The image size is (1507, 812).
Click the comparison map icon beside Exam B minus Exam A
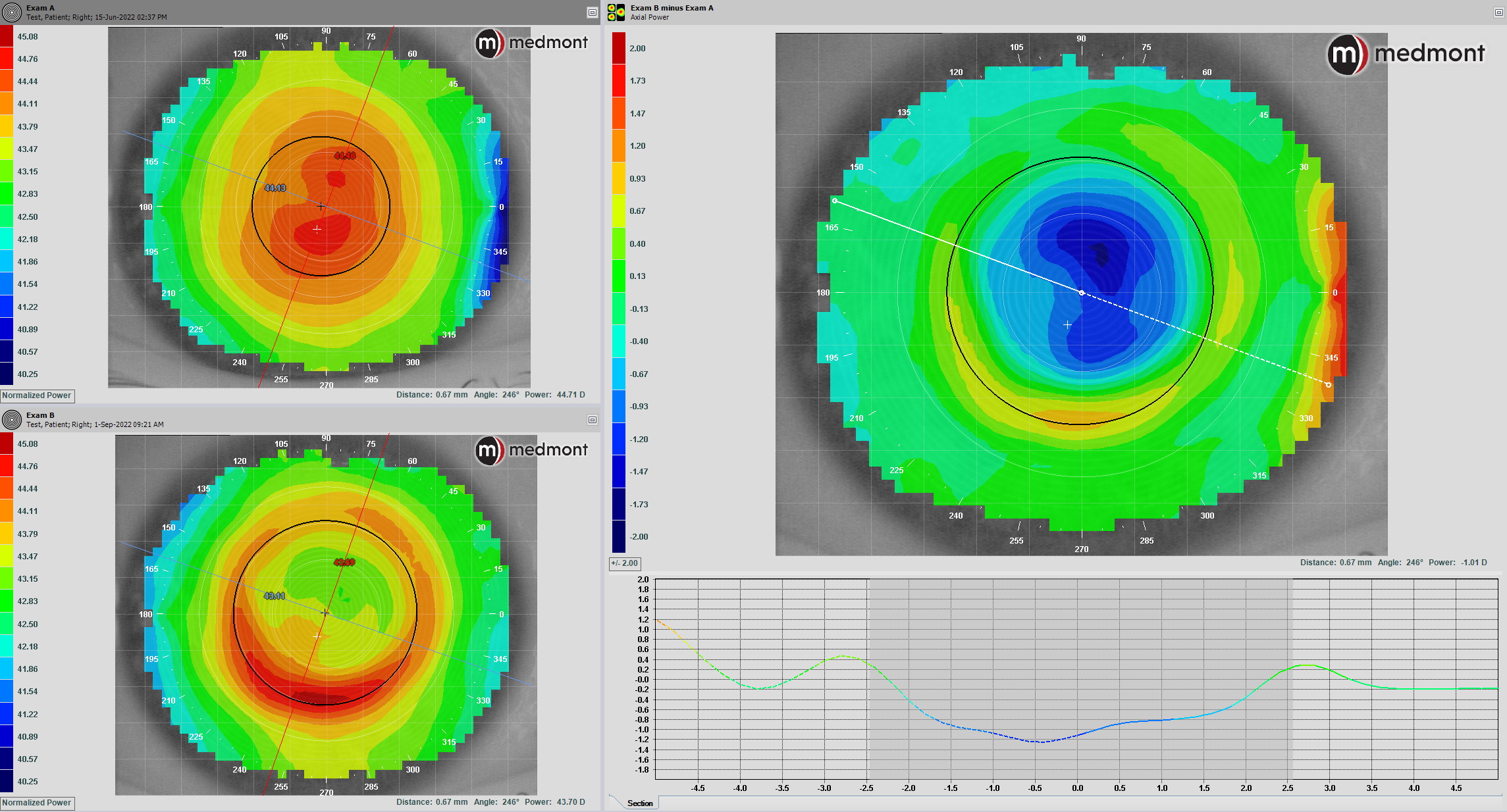pyautogui.click(x=616, y=12)
